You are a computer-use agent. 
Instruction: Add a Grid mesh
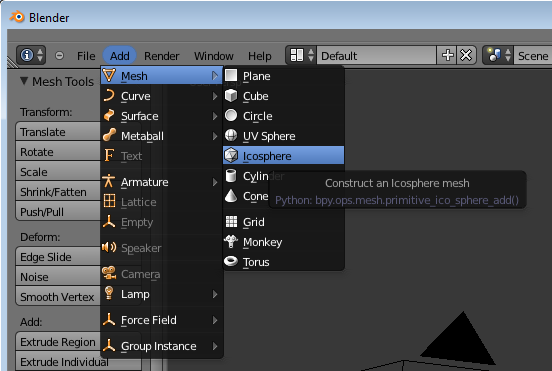pyautogui.click(x=283, y=222)
